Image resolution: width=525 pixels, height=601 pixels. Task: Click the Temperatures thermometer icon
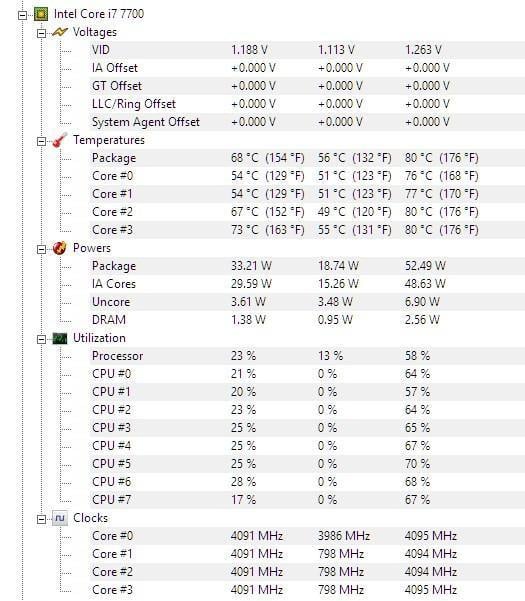pyautogui.click(x=59, y=140)
